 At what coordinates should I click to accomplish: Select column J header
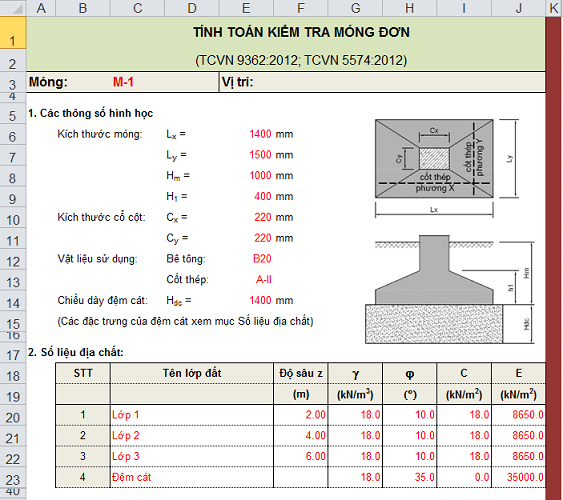pos(519,8)
